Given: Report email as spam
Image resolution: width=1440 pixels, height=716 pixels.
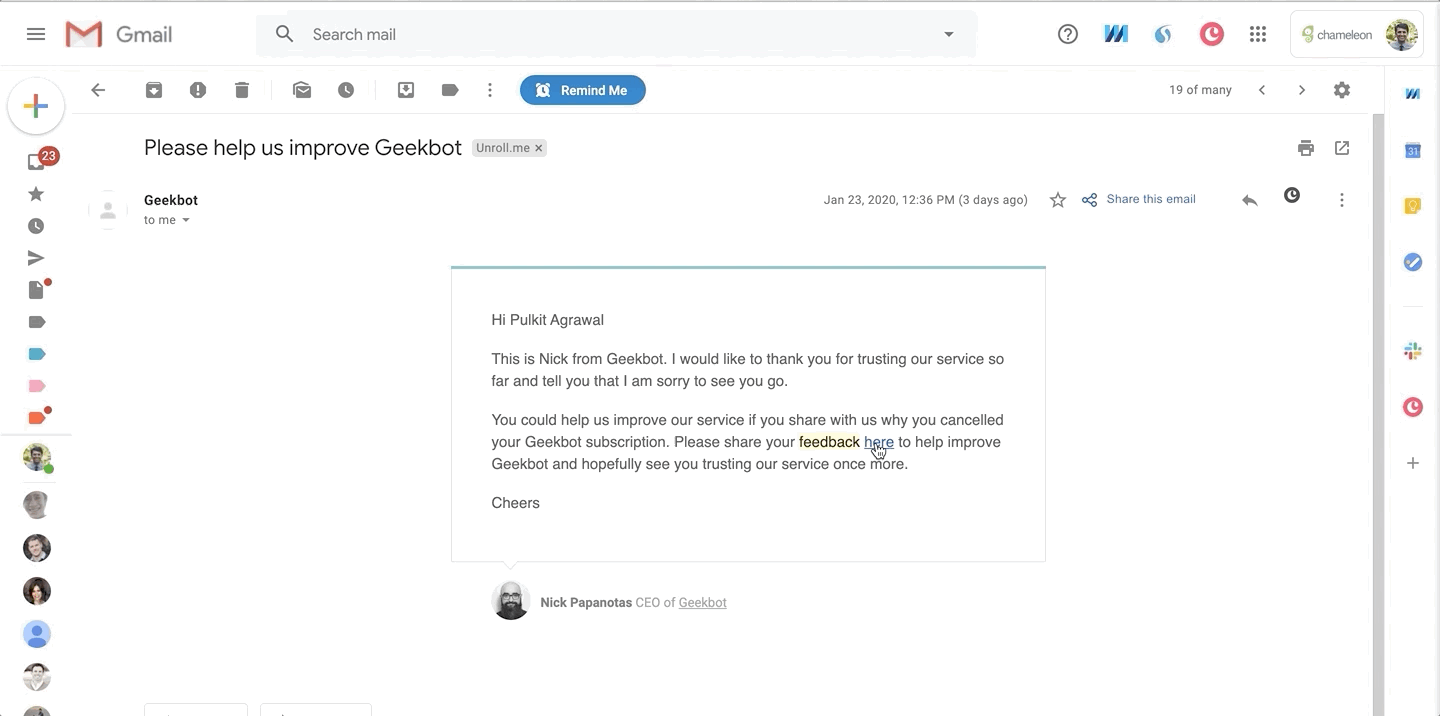Looking at the screenshot, I should (x=198, y=90).
